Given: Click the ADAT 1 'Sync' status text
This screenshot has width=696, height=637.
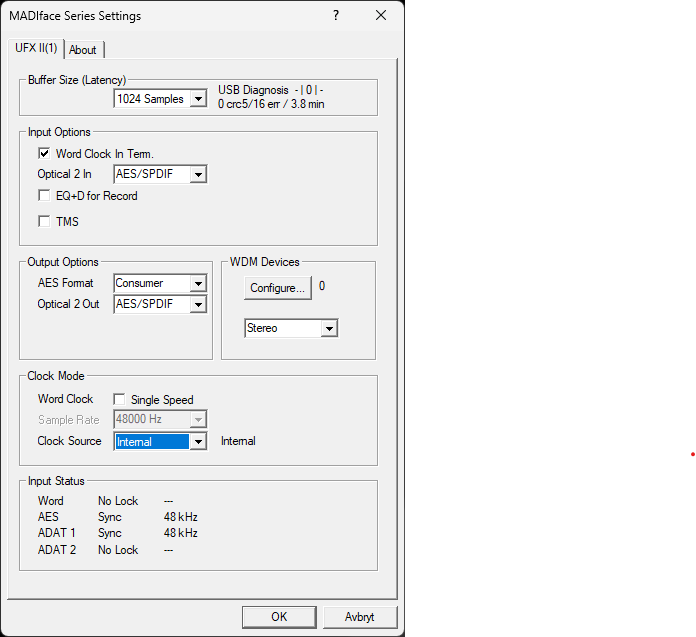Looking at the screenshot, I should point(110,533).
